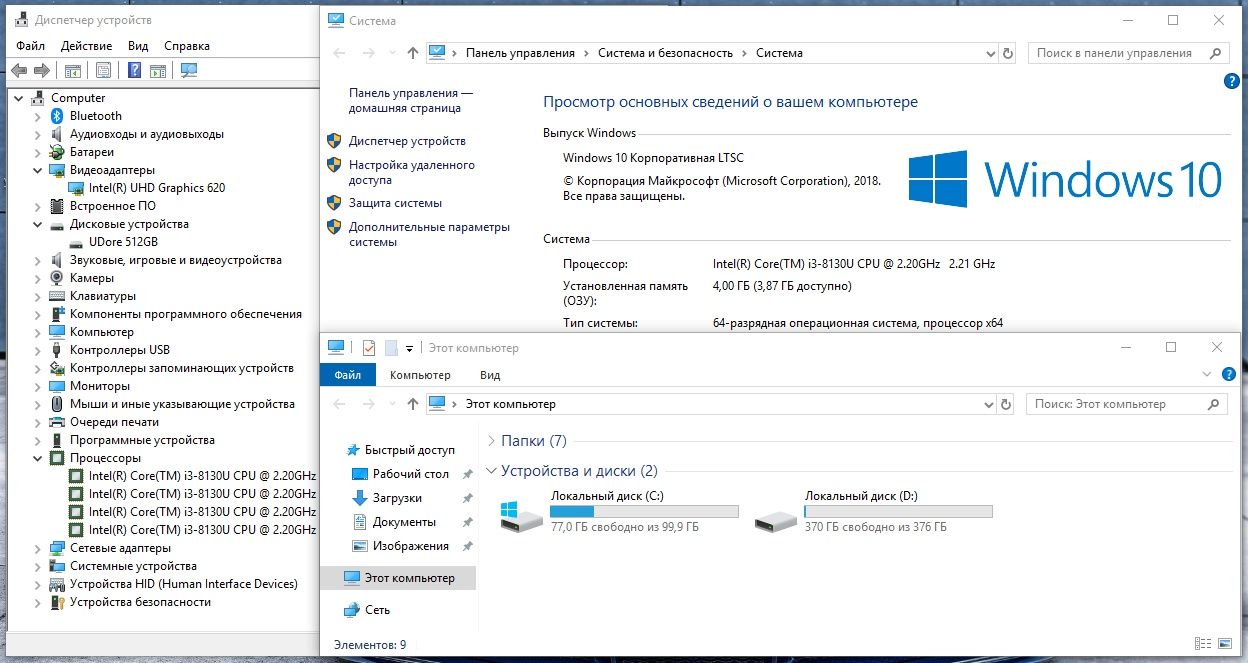The height and width of the screenshot is (663, 1248).
Task: Click the Батареи battery icon
Action: pos(59,152)
